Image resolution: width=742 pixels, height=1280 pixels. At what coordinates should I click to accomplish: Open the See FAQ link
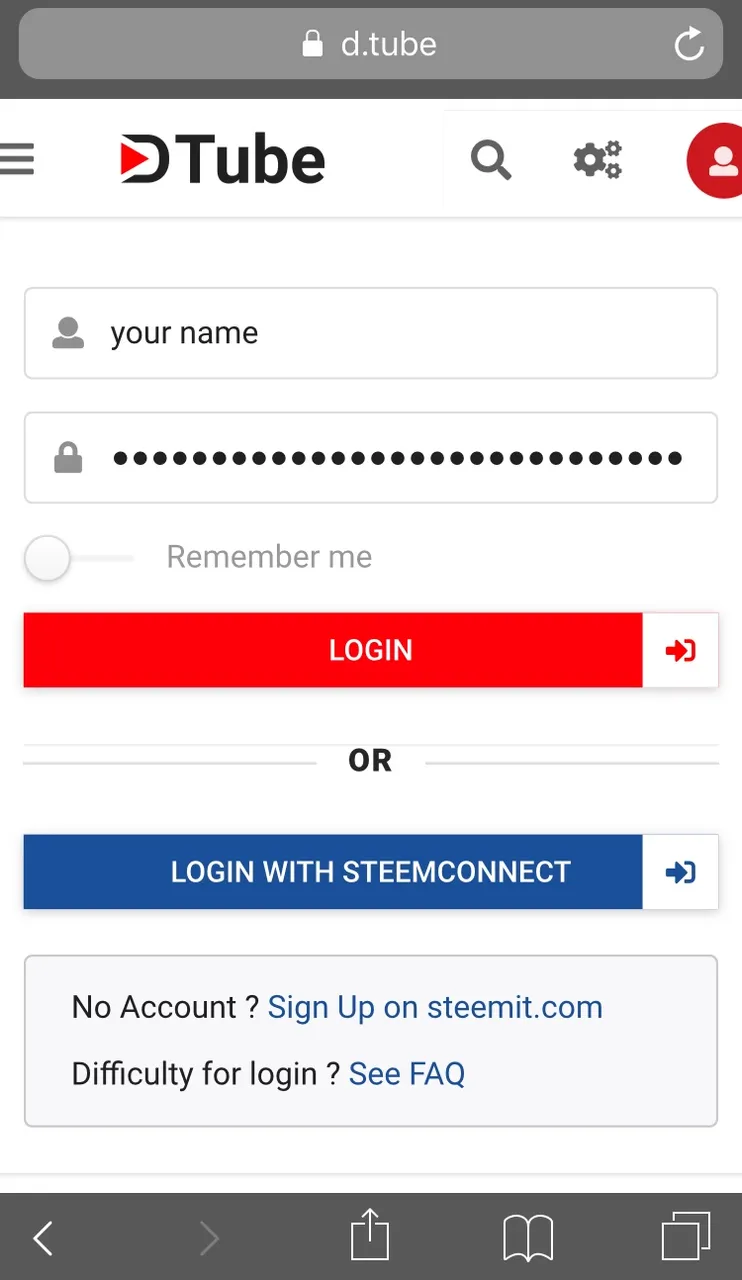coord(407,1074)
